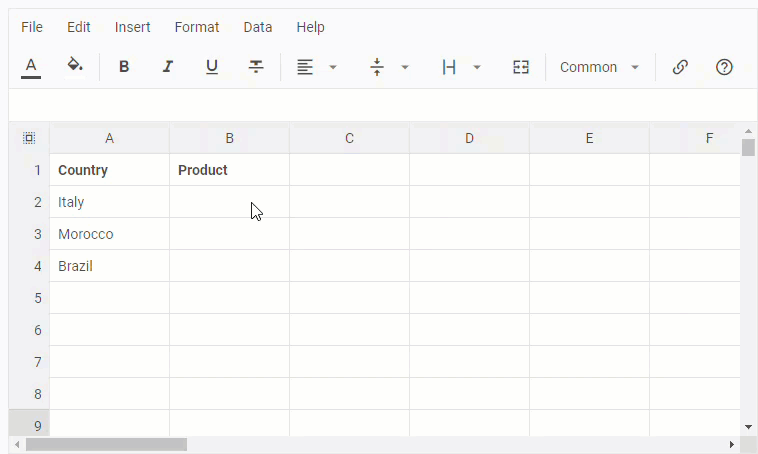The image size is (758, 454).
Task: Select row 5 header
Action: click(x=29, y=297)
